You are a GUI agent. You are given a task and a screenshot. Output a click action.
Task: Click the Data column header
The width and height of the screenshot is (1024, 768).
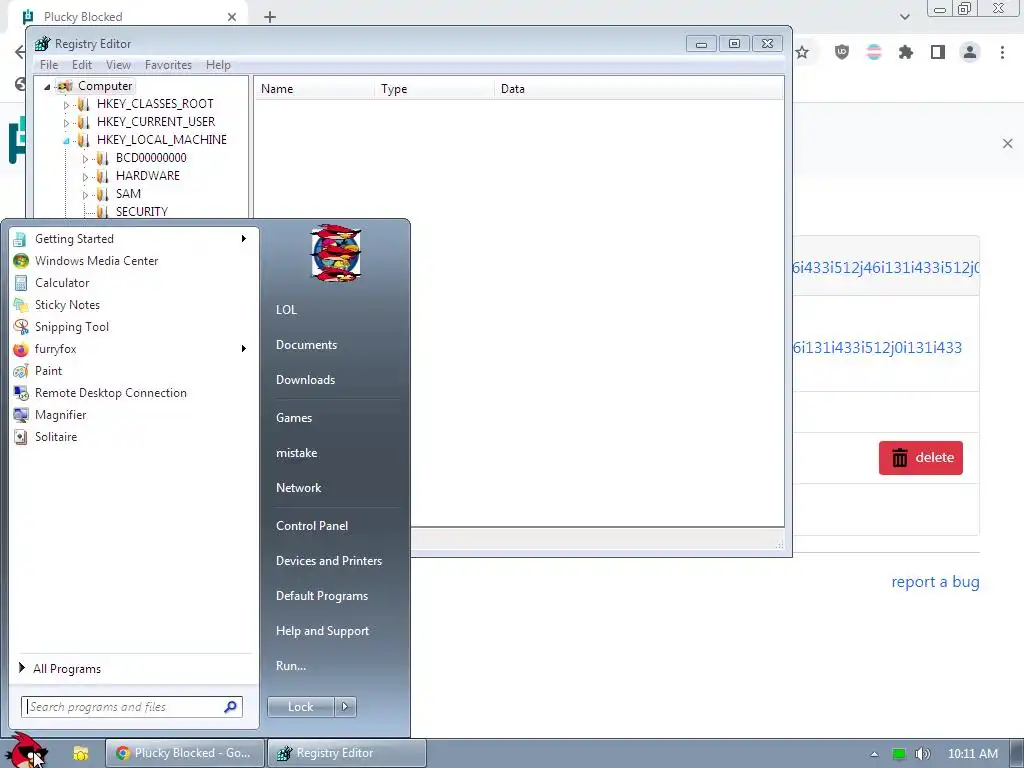click(x=639, y=89)
